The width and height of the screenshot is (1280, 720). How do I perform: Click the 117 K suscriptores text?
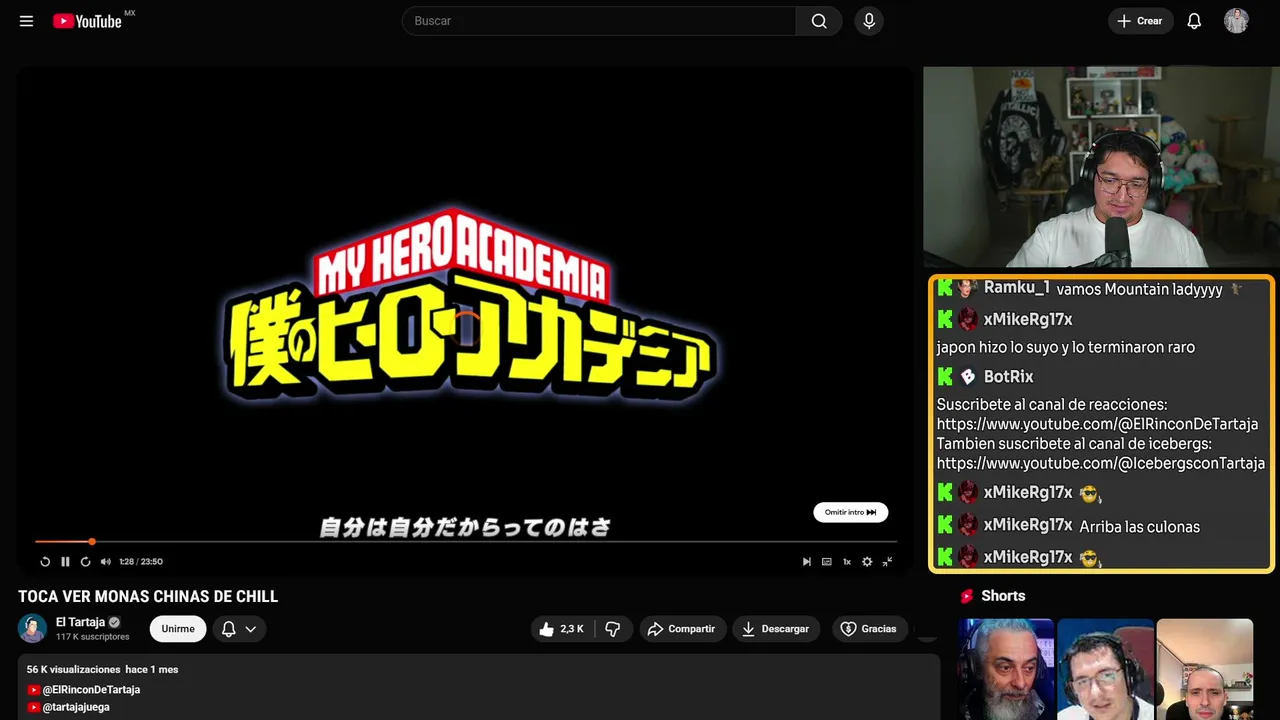tap(93, 637)
